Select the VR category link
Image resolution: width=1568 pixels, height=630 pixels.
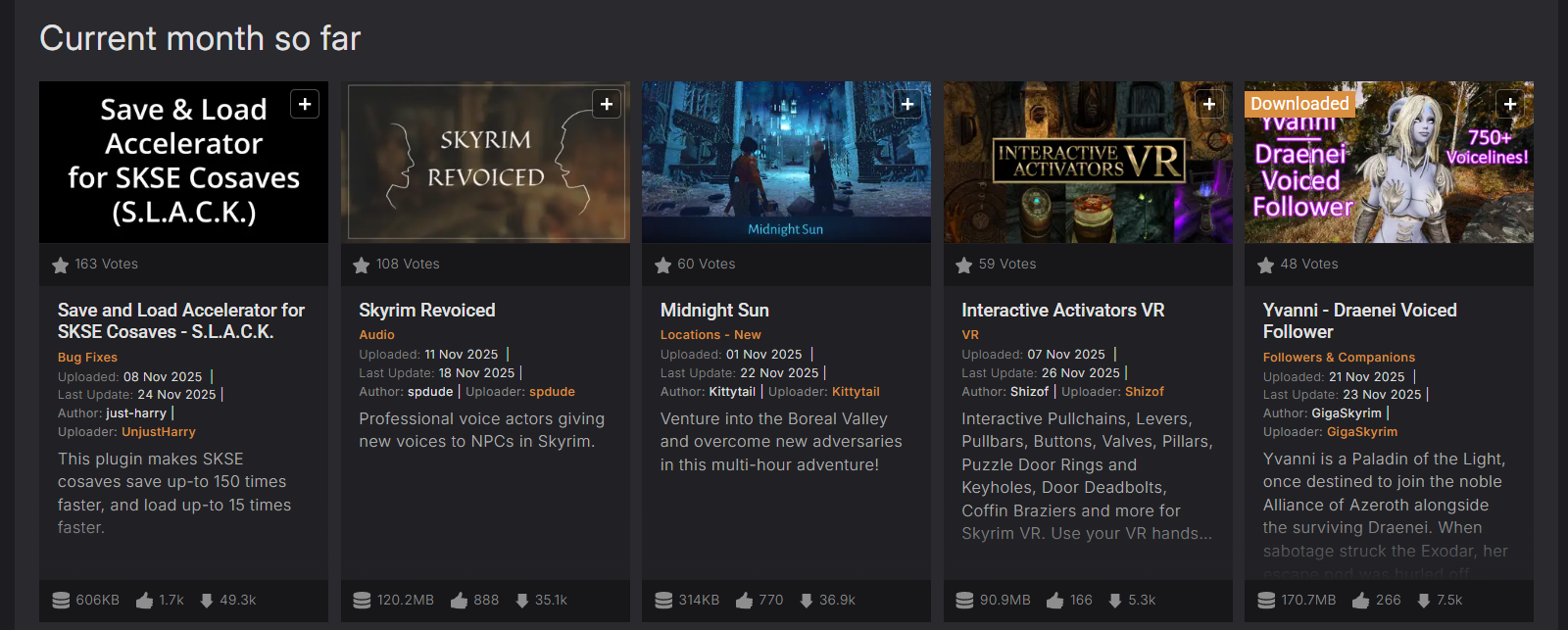(970, 335)
